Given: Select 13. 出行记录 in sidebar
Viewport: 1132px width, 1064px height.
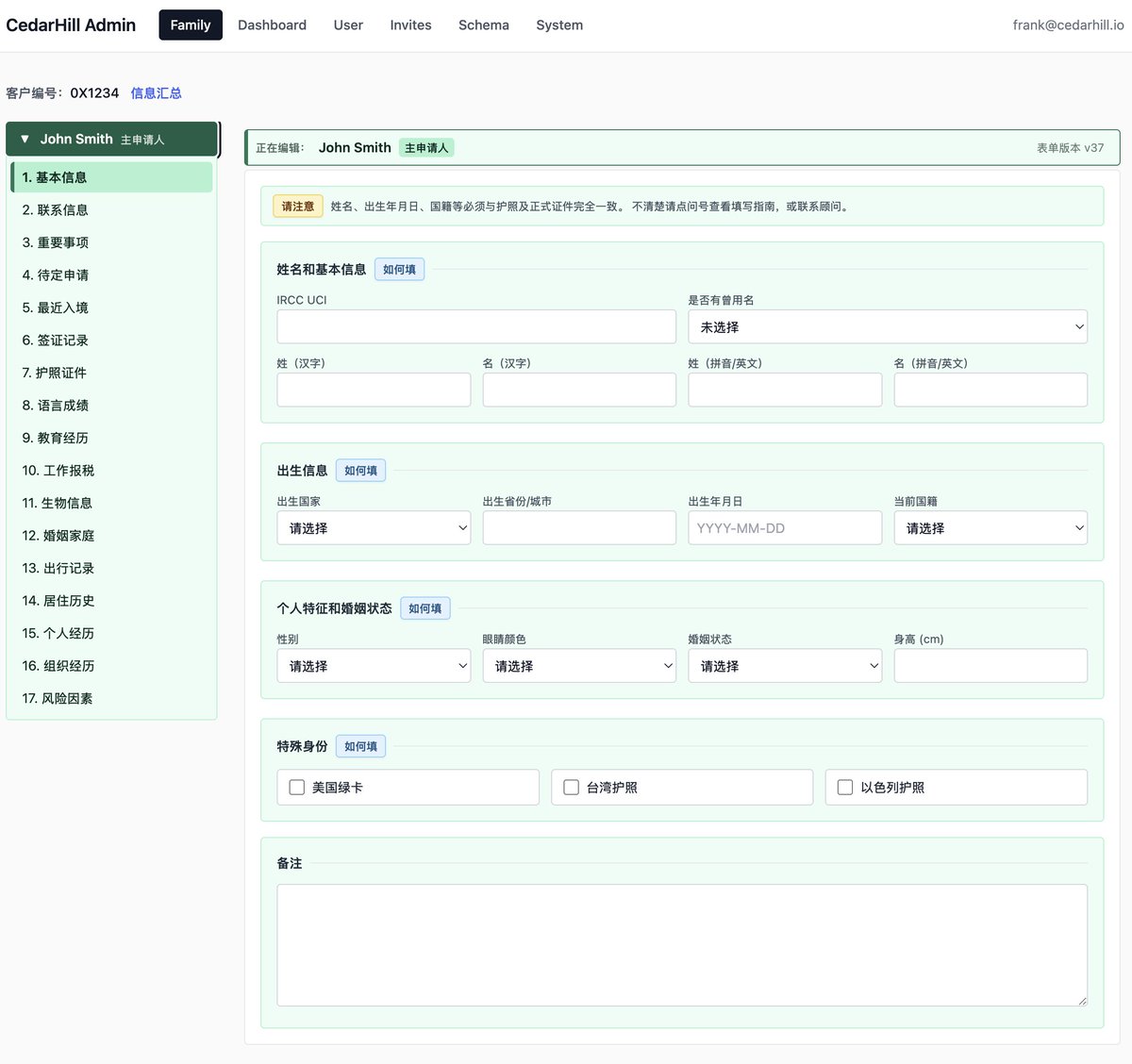Looking at the screenshot, I should (111, 568).
